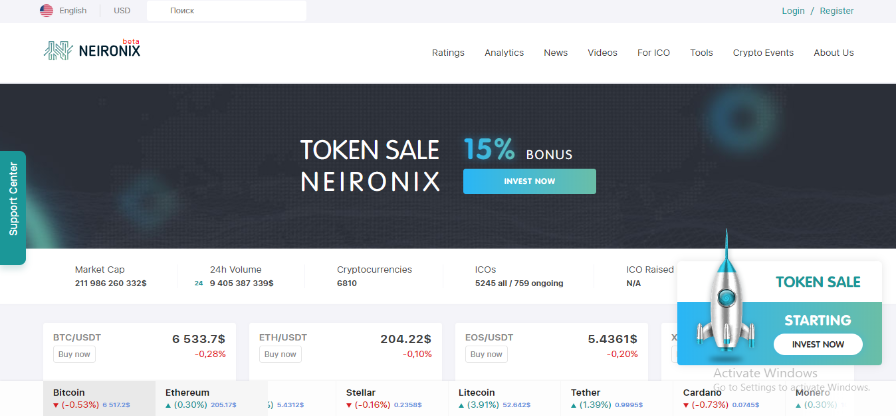Screen dimensions: 896x416
Task: Click the Market Cap value 211 986 260 332$
Action: [x=110, y=283]
